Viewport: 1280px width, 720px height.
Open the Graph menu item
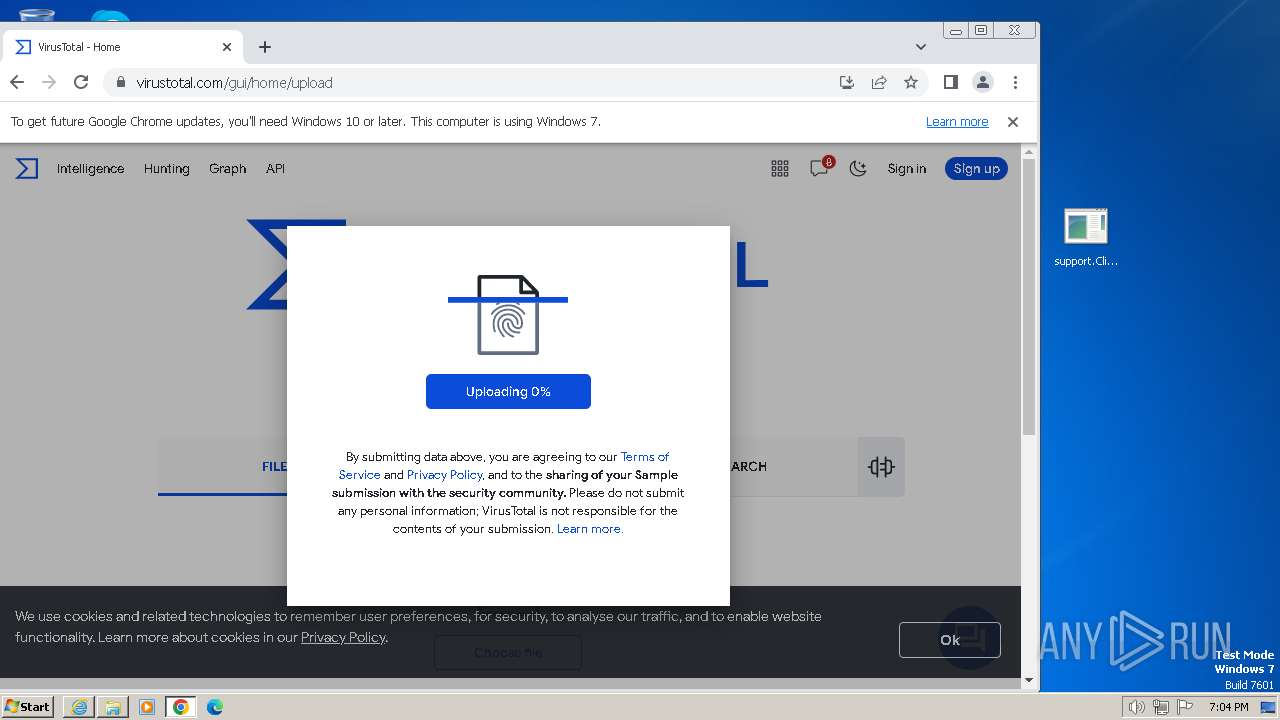[227, 169]
